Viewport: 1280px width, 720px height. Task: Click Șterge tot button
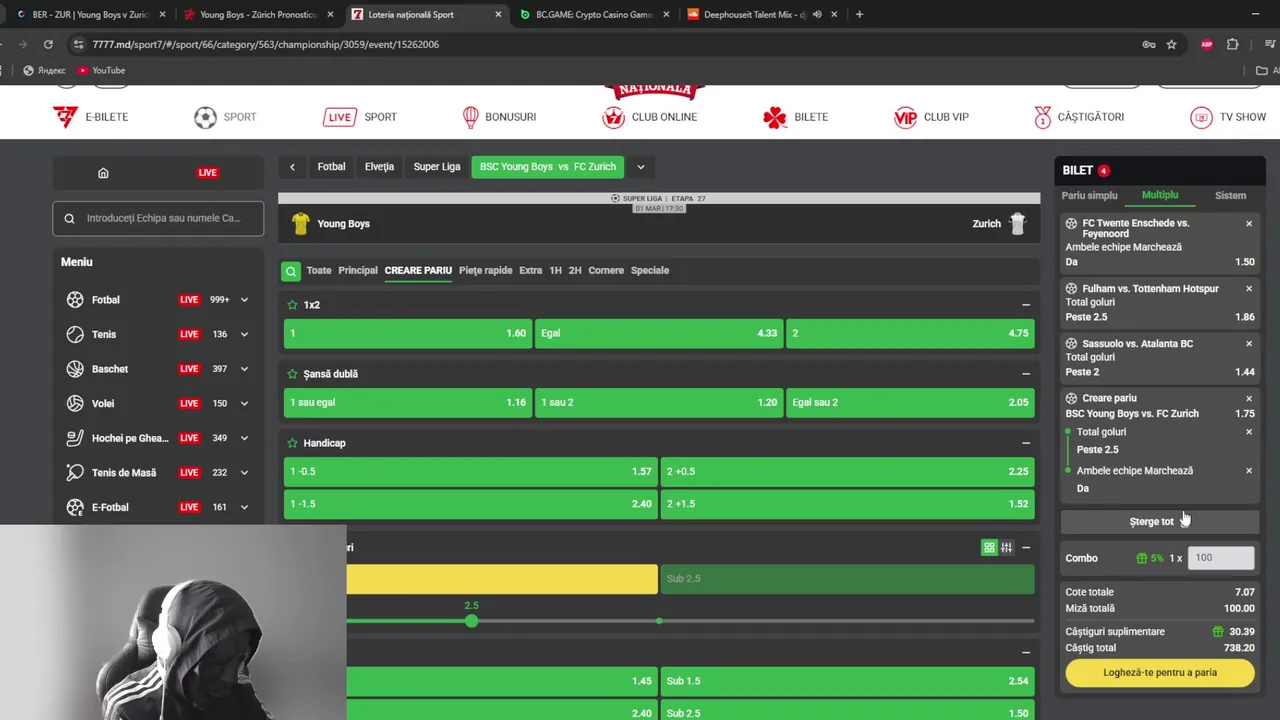tap(1160, 522)
